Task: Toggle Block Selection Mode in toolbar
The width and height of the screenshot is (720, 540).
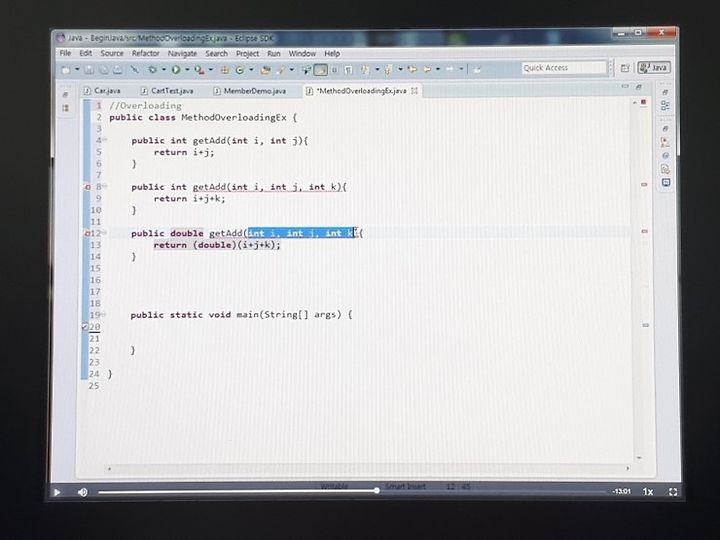Action: tap(334, 69)
